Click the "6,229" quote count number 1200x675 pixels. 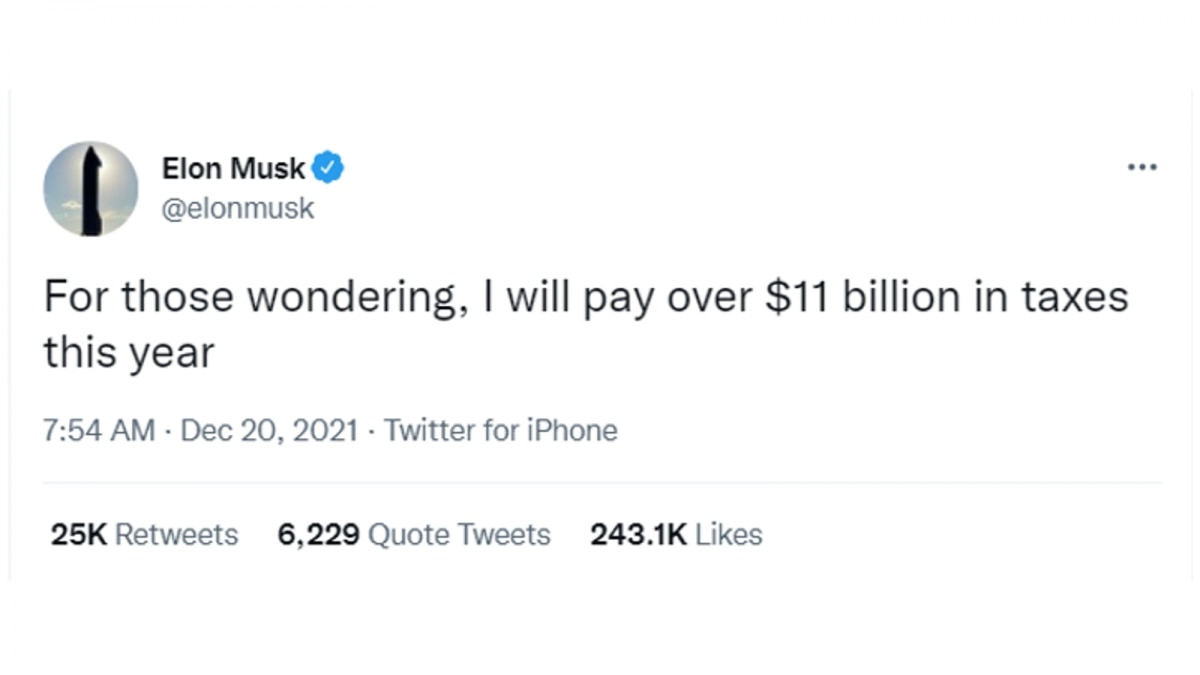tap(318, 535)
